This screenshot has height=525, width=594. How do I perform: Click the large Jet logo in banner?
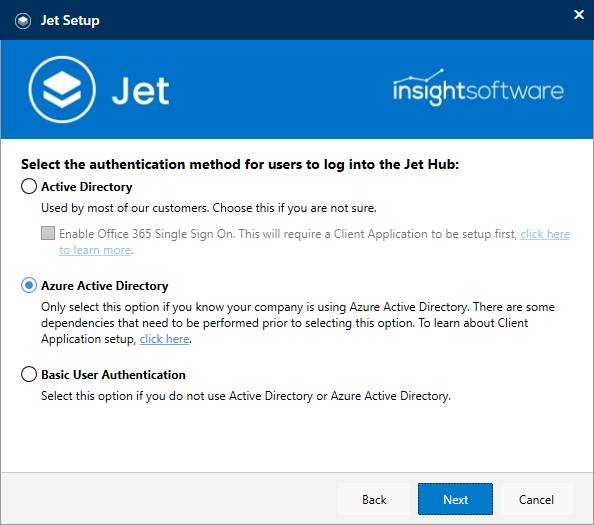[x=99, y=89]
